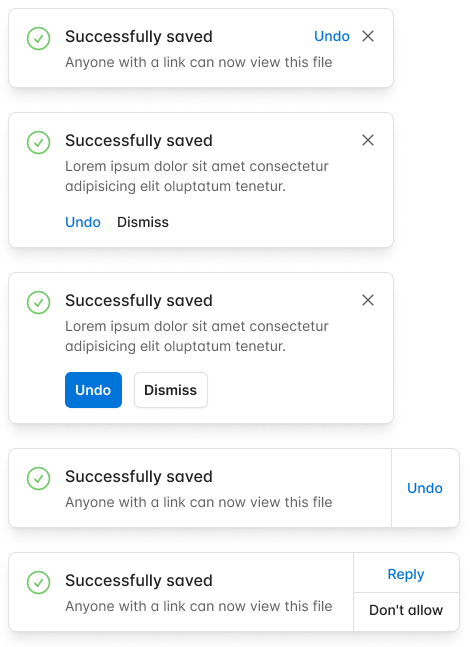Click the Undo text link below the lorem ipsum
The height and width of the screenshot is (647, 470).
(83, 222)
